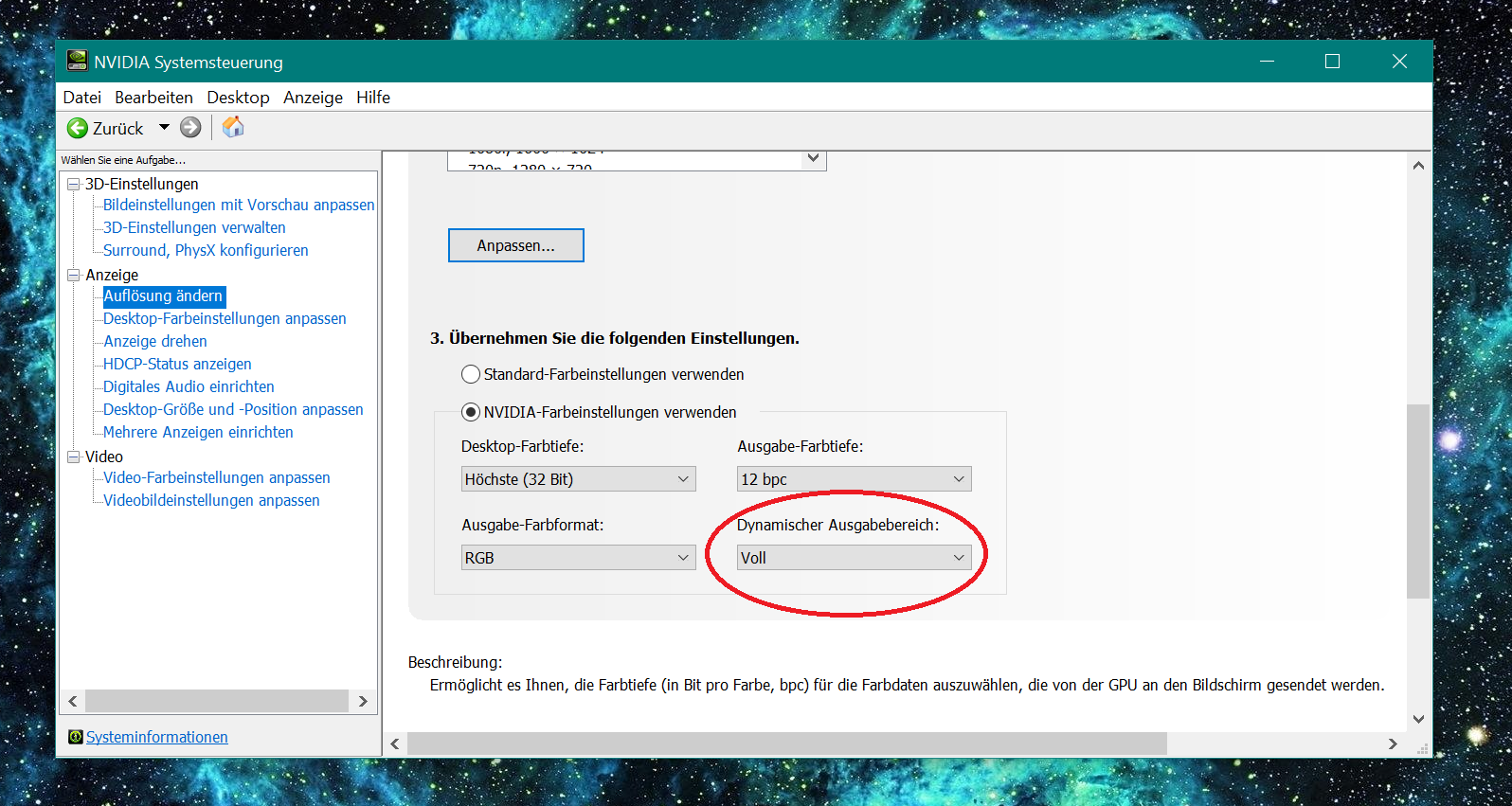Click the task tree scroll-left arrow
The image size is (1512, 806).
[x=73, y=701]
